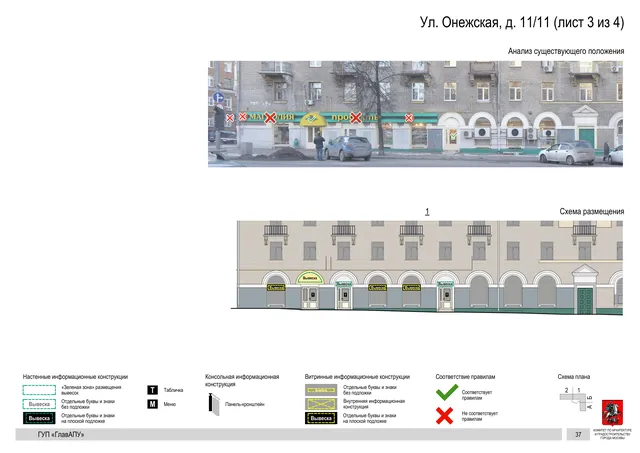Screen dimensions: 640x453
Task: Click the number «1» above the facade scheme
Action: point(427,212)
